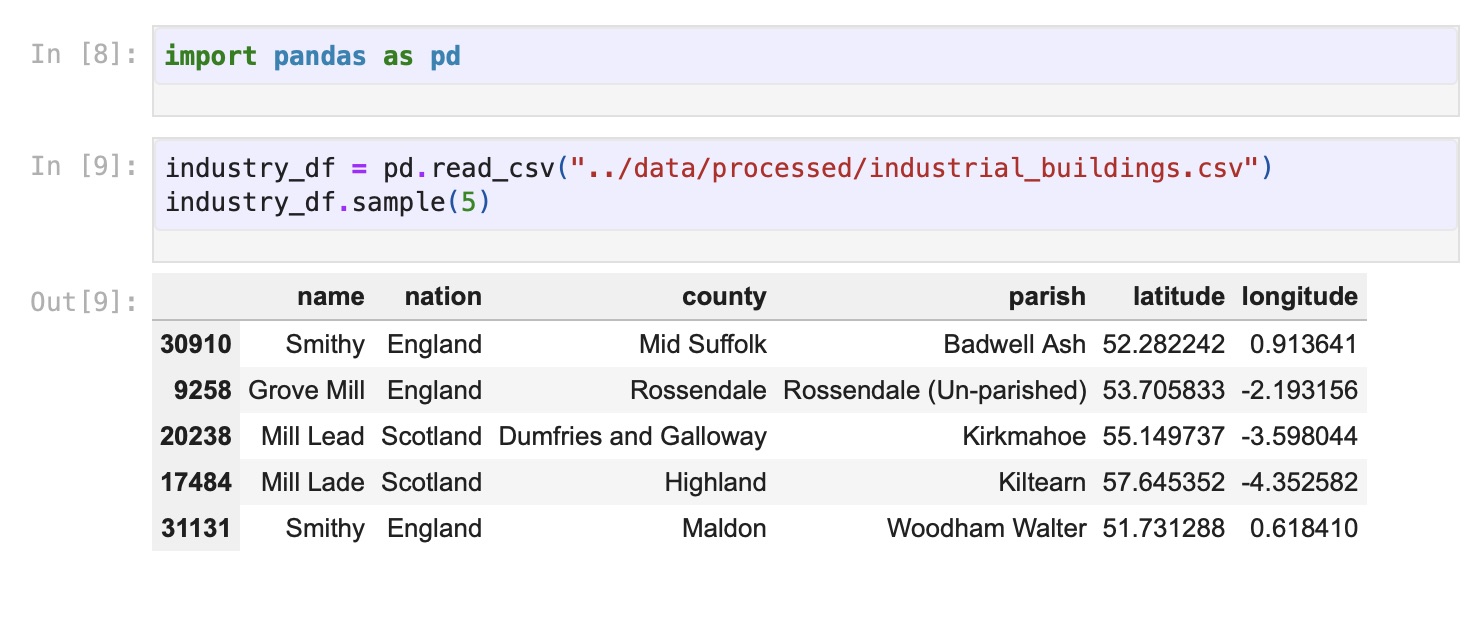Click row index 9258
Screen dimensions: 1480x632
click(x=202, y=391)
